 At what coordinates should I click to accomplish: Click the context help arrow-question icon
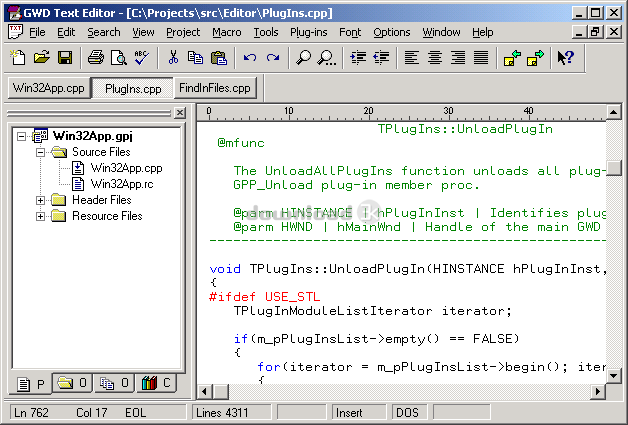[x=566, y=58]
